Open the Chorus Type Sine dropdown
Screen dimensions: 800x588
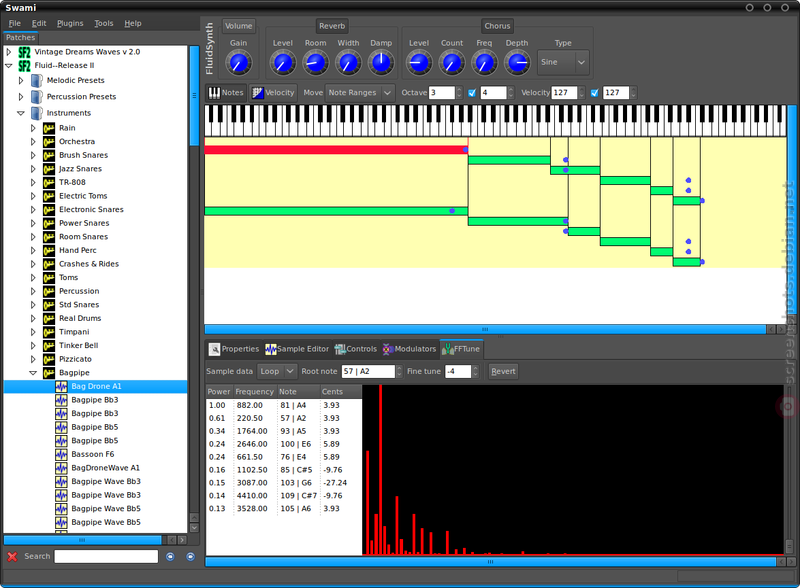[563, 62]
